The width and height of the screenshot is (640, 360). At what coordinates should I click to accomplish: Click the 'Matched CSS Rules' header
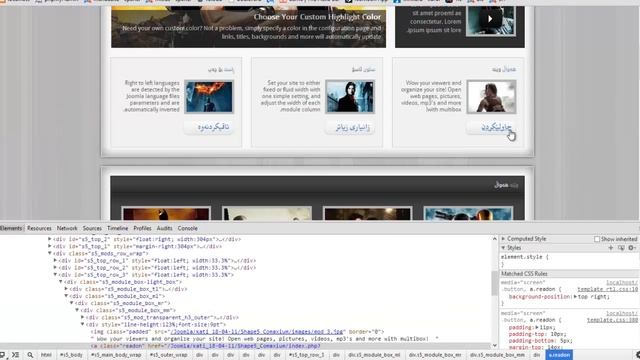pyautogui.click(x=569, y=274)
